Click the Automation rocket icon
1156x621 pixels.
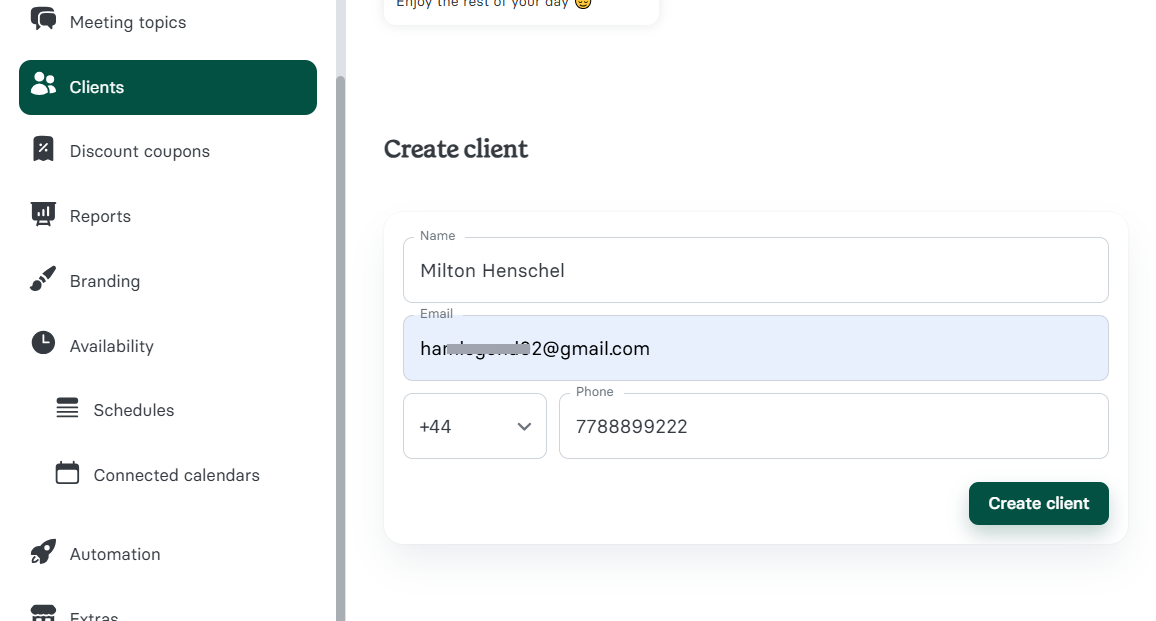point(43,553)
